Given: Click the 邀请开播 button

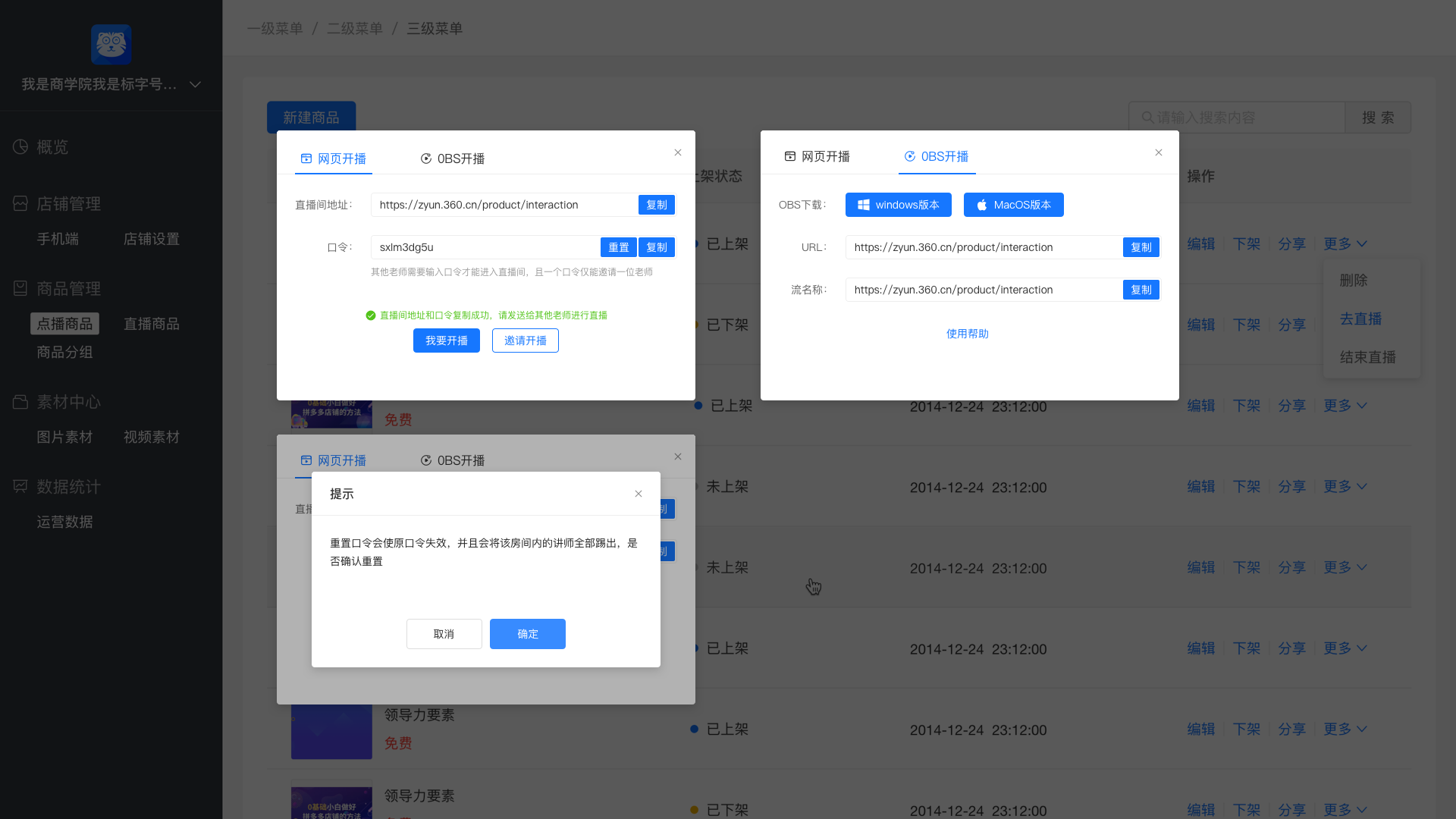Looking at the screenshot, I should [526, 340].
